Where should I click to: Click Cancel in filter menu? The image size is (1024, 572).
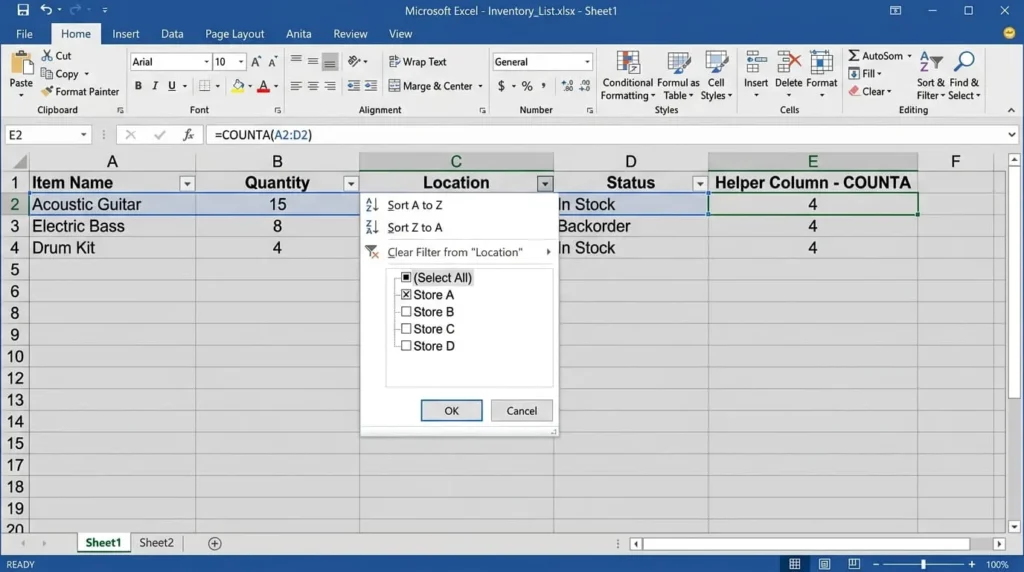click(521, 411)
